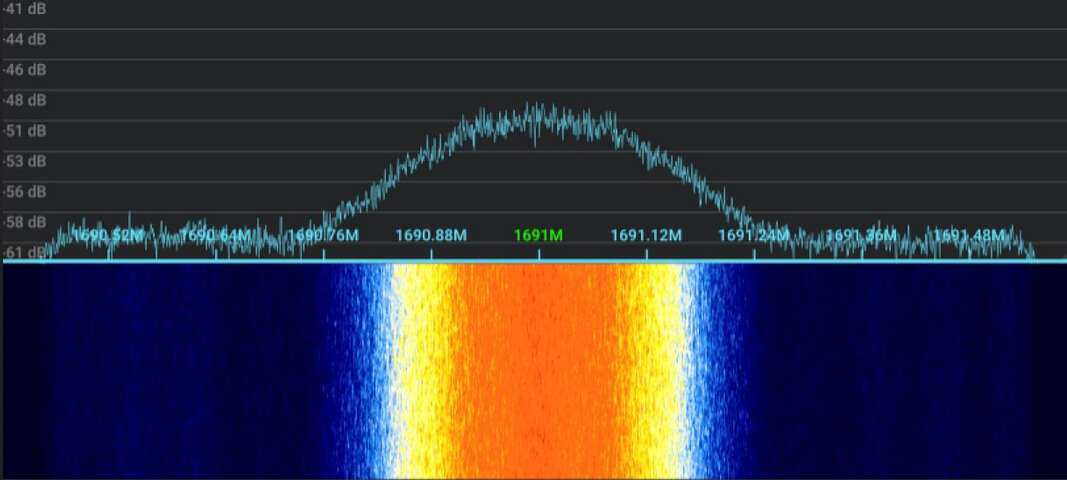The width and height of the screenshot is (1067, 480).
Task: Select the 1690.88M frequency marker
Action: [431, 236]
